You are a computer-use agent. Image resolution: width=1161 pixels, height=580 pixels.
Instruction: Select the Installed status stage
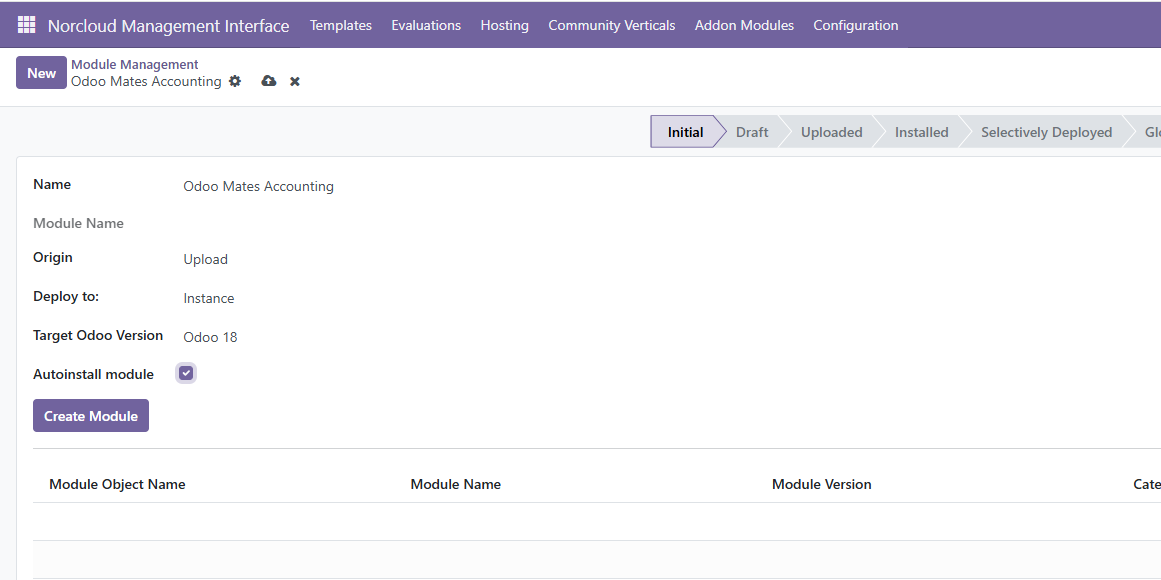pos(921,132)
